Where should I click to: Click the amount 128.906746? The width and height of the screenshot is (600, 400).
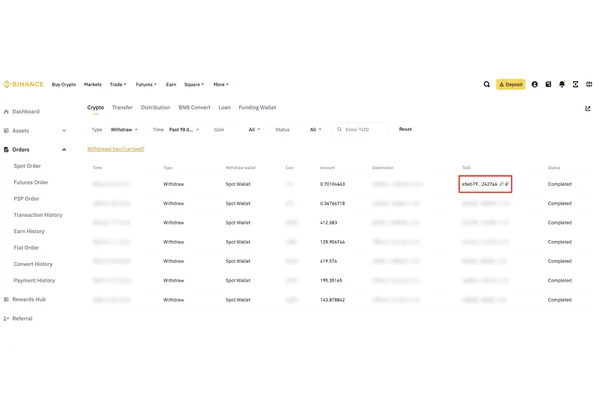coord(332,242)
